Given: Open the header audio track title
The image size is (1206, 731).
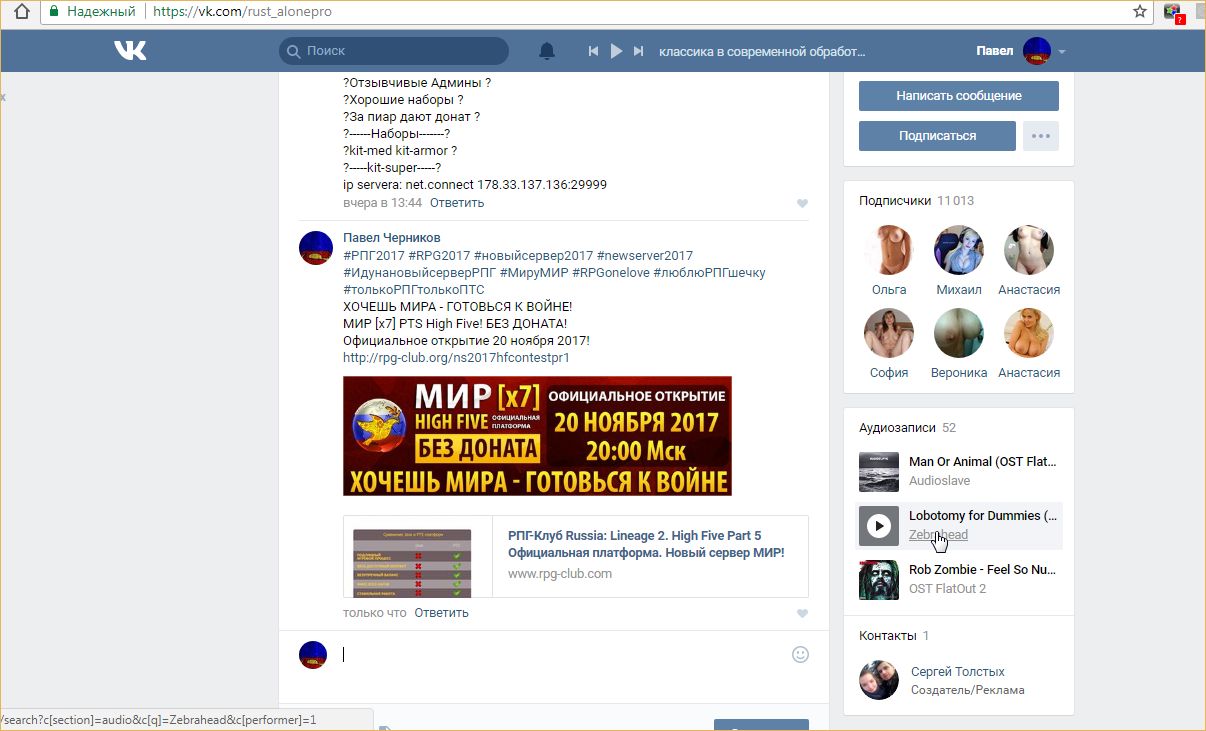Looking at the screenshot, I should pyautogui.click(x=763, y=51).
